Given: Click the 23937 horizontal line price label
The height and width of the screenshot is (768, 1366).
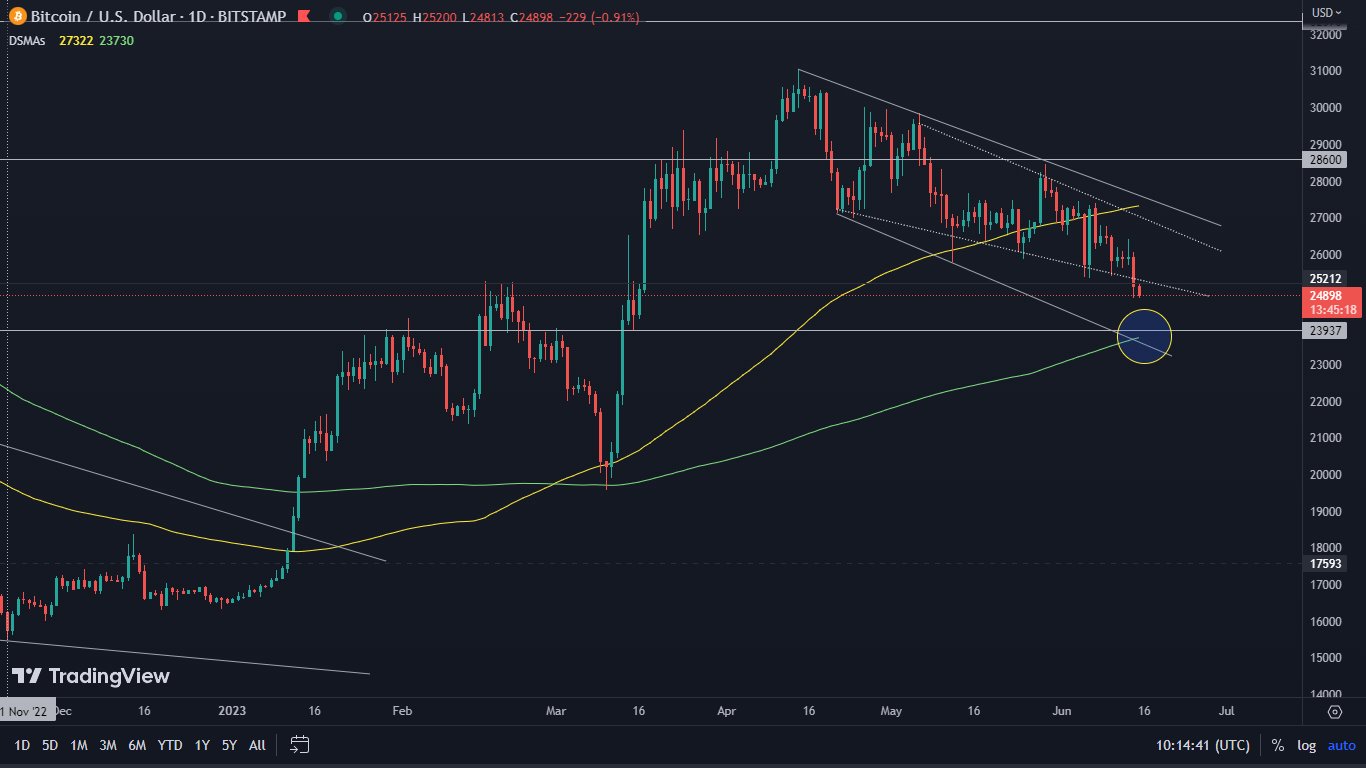Looking at the screenshot, I should (x=1325, y=330).
